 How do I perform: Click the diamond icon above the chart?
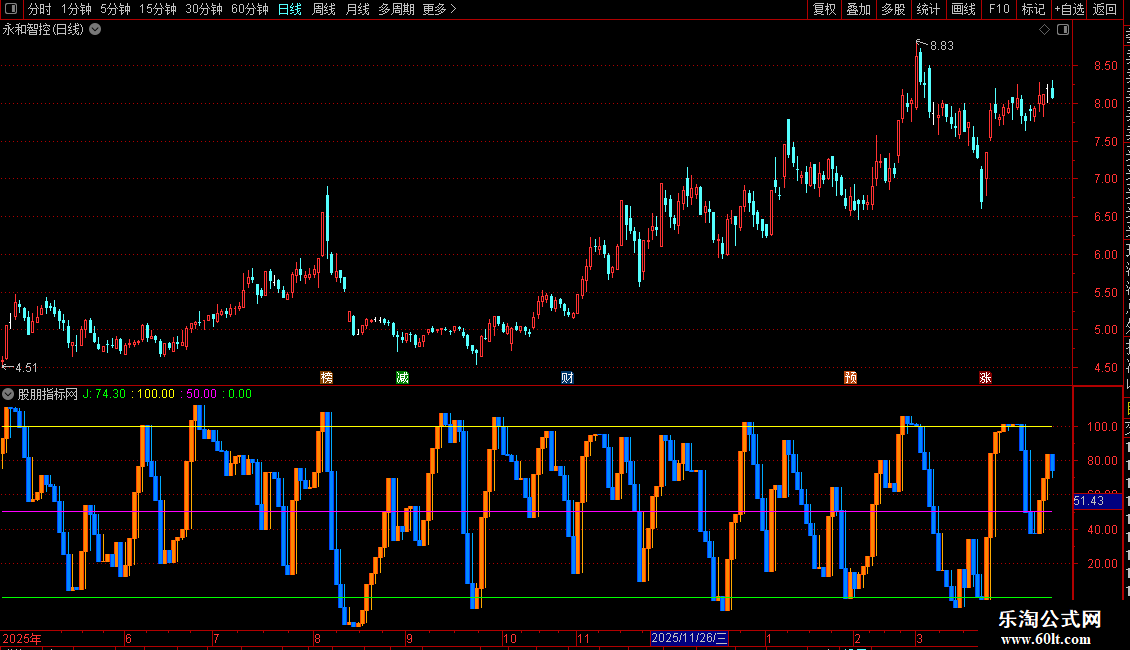coord(1044,30)
